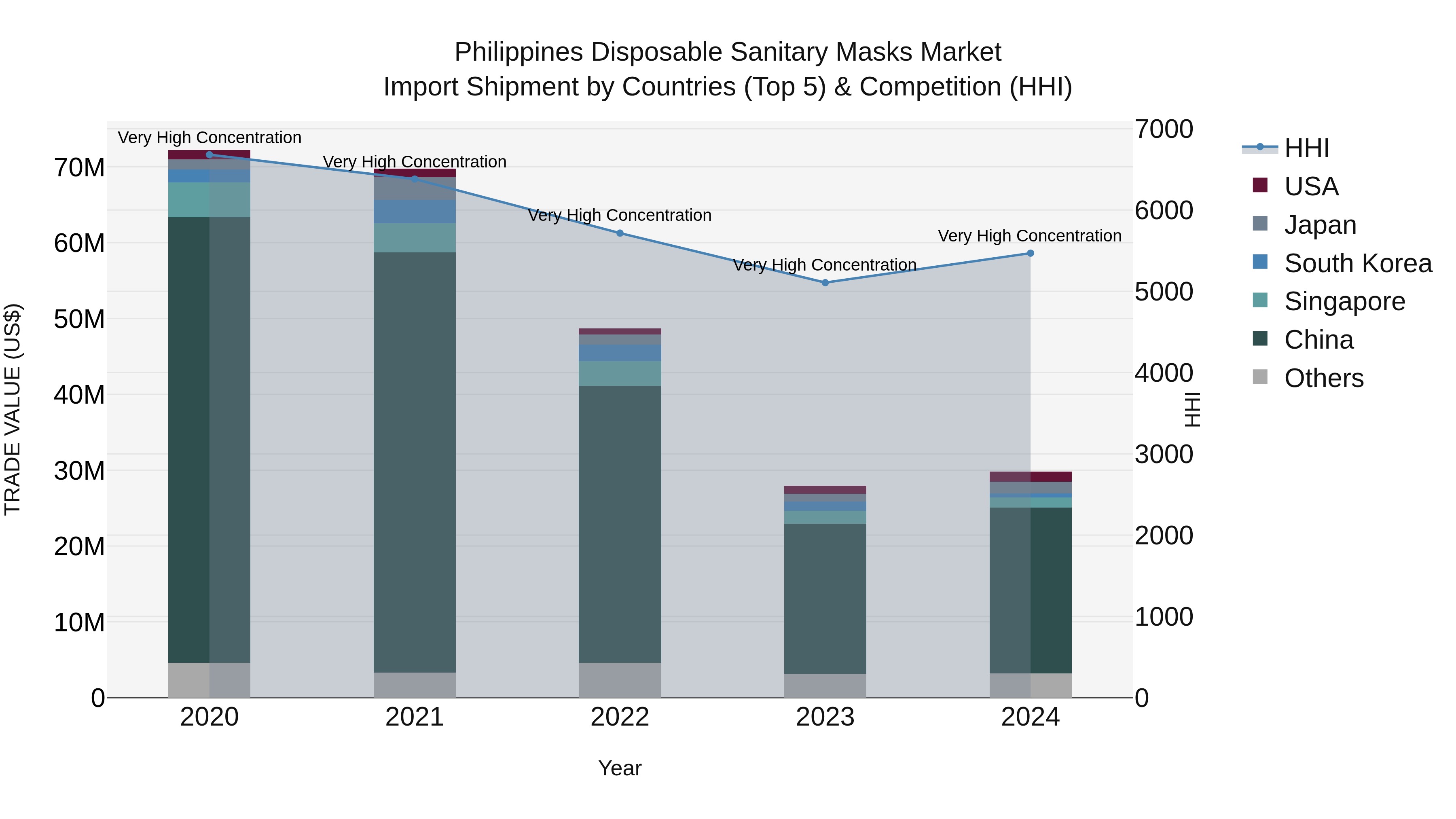Click the 50M tick on trade value axis

pos(79,320)
